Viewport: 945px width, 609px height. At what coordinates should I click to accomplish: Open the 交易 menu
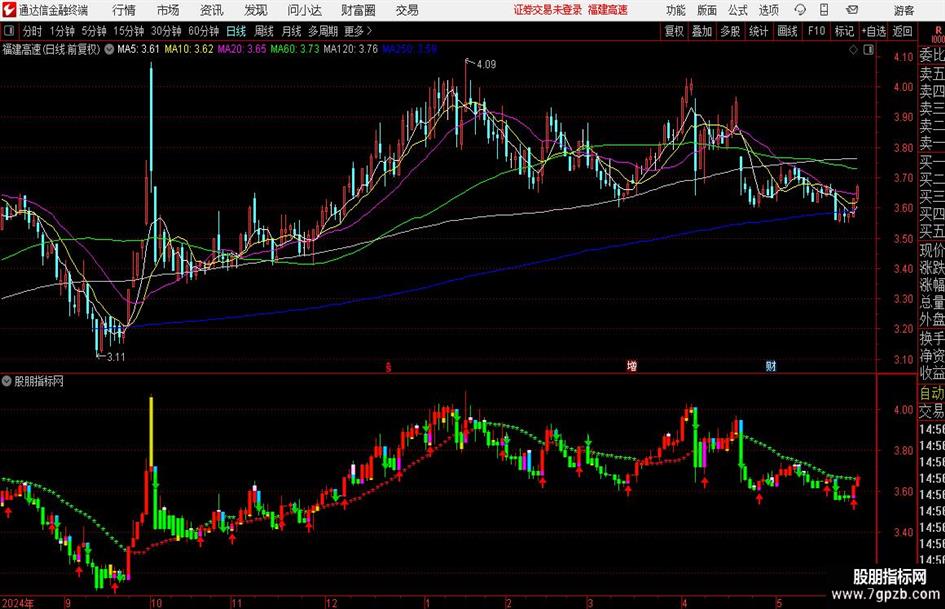(407, 10)
